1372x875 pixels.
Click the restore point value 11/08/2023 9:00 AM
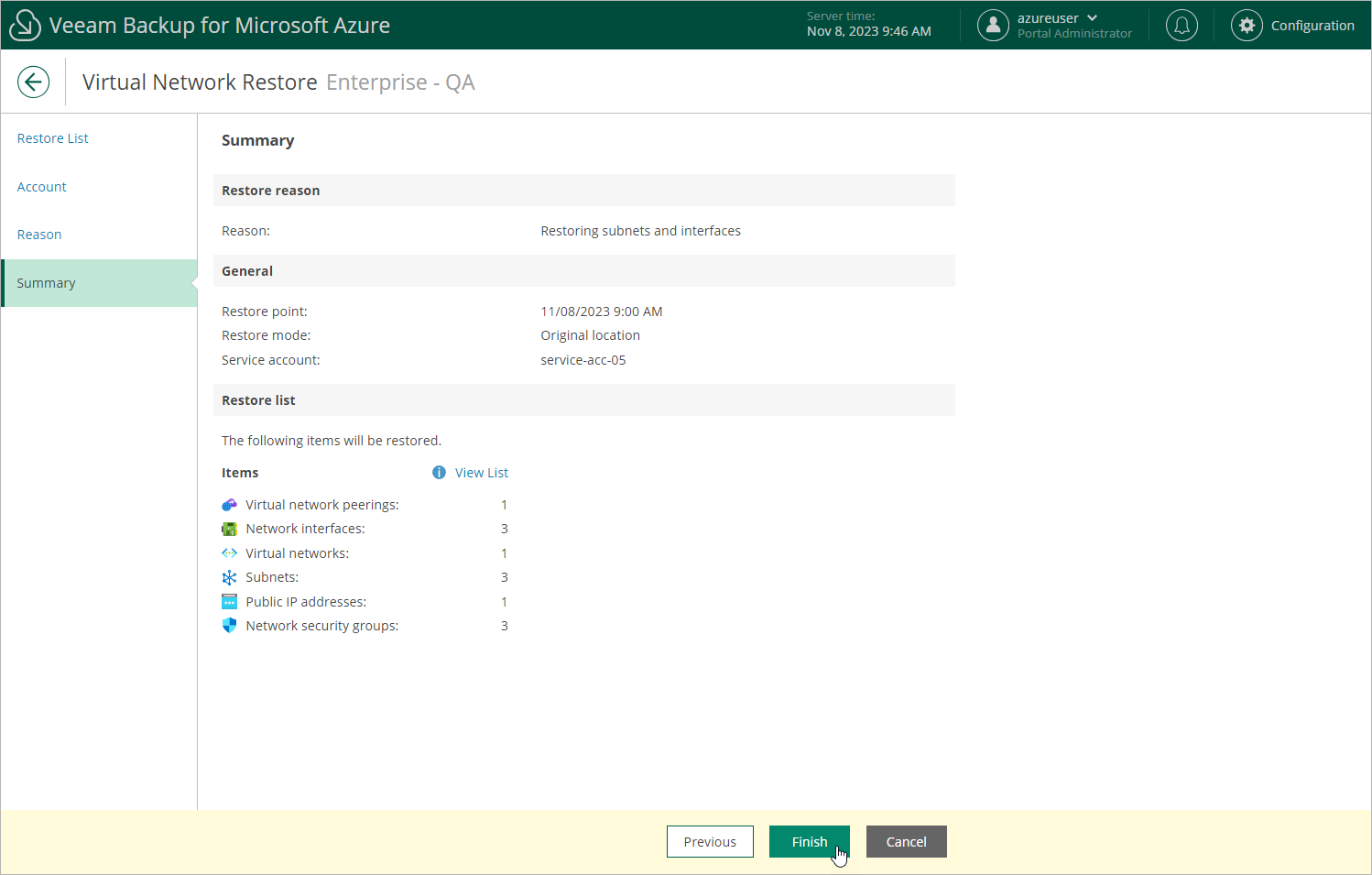(602, 312)
